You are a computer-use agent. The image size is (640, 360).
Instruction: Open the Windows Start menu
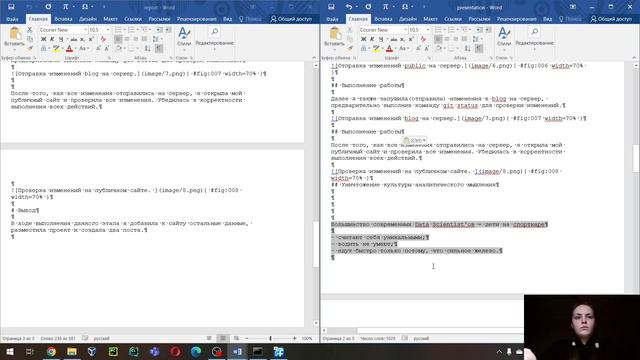[x=9, y=351]
